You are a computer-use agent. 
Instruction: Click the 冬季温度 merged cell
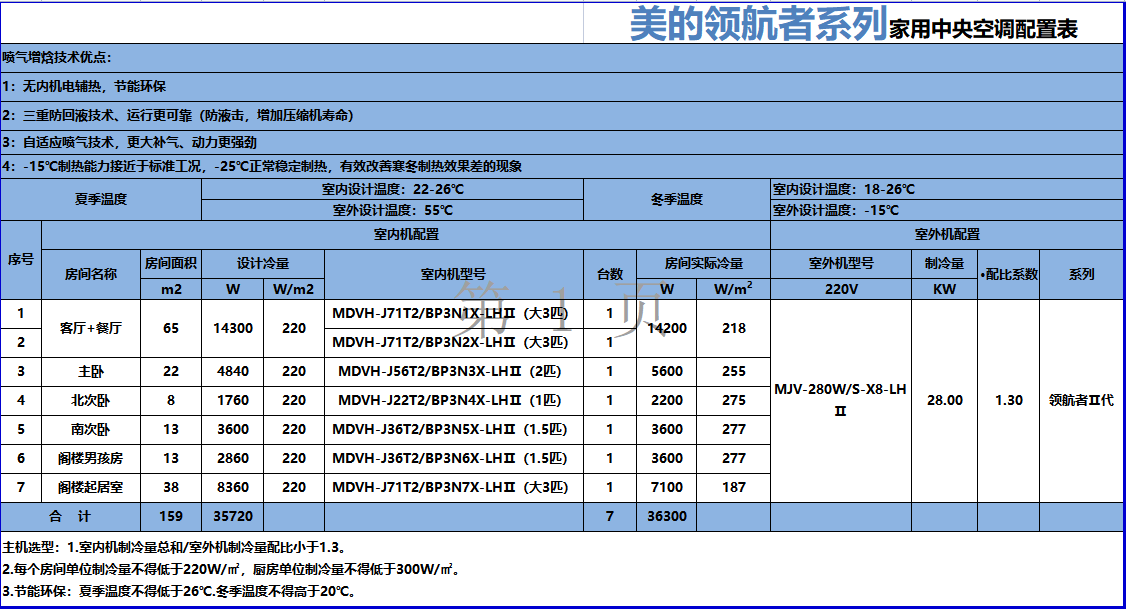[x=676, y=200]
